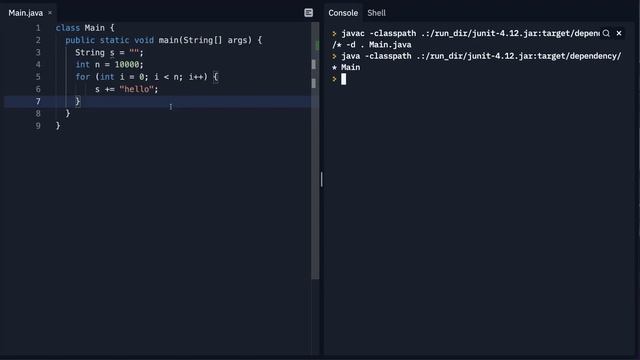Viewport: 640px width, 360px height.
Task: Open the editor format/menu icon
Action: (309, 13)
